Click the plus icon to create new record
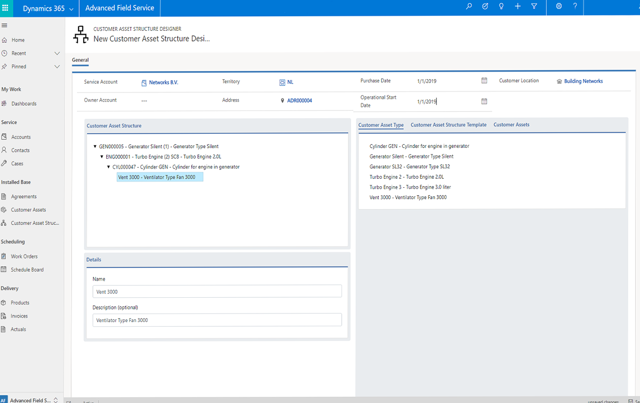 coord(518,7)
